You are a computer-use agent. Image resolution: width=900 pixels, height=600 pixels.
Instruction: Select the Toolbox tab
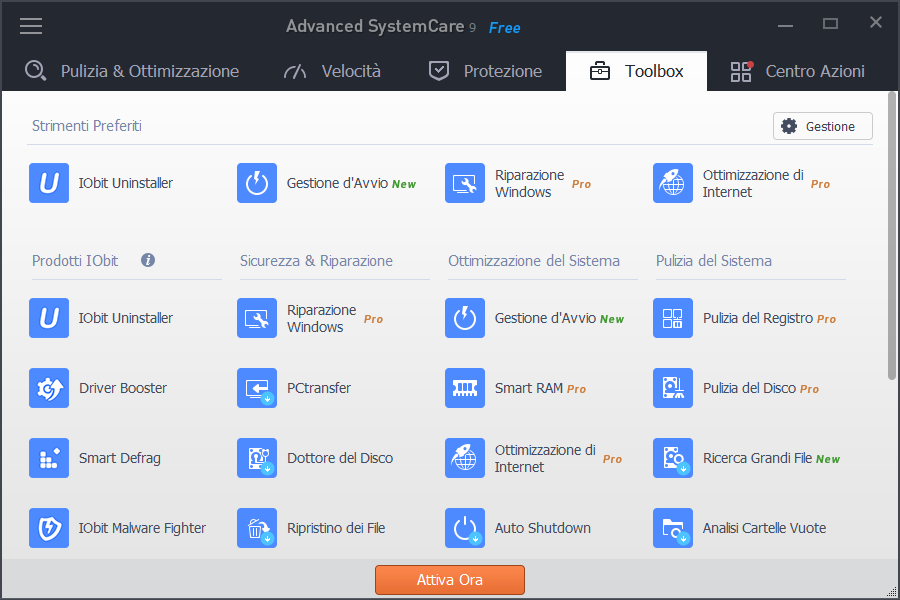pyautogui.click(x=637, y=71)
